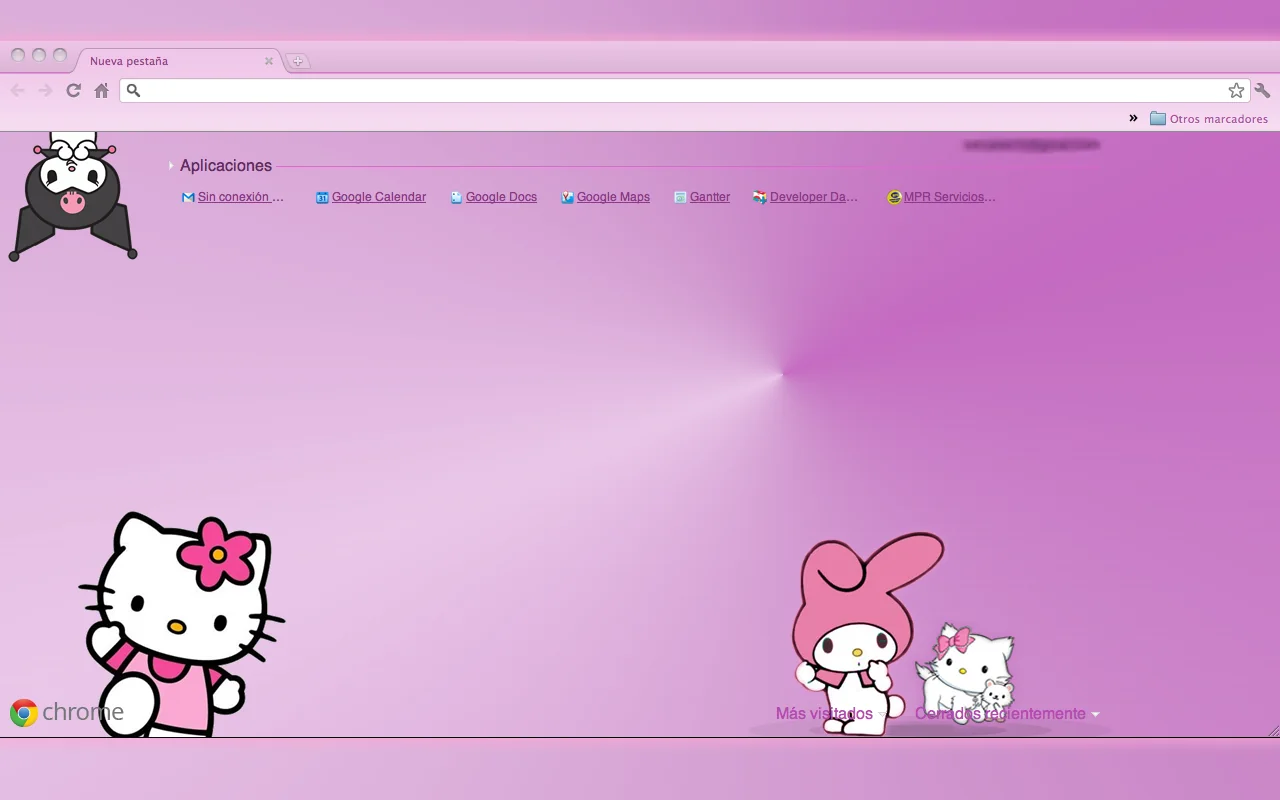Click the search magnifier in address bar

click(x=133, y=91)
